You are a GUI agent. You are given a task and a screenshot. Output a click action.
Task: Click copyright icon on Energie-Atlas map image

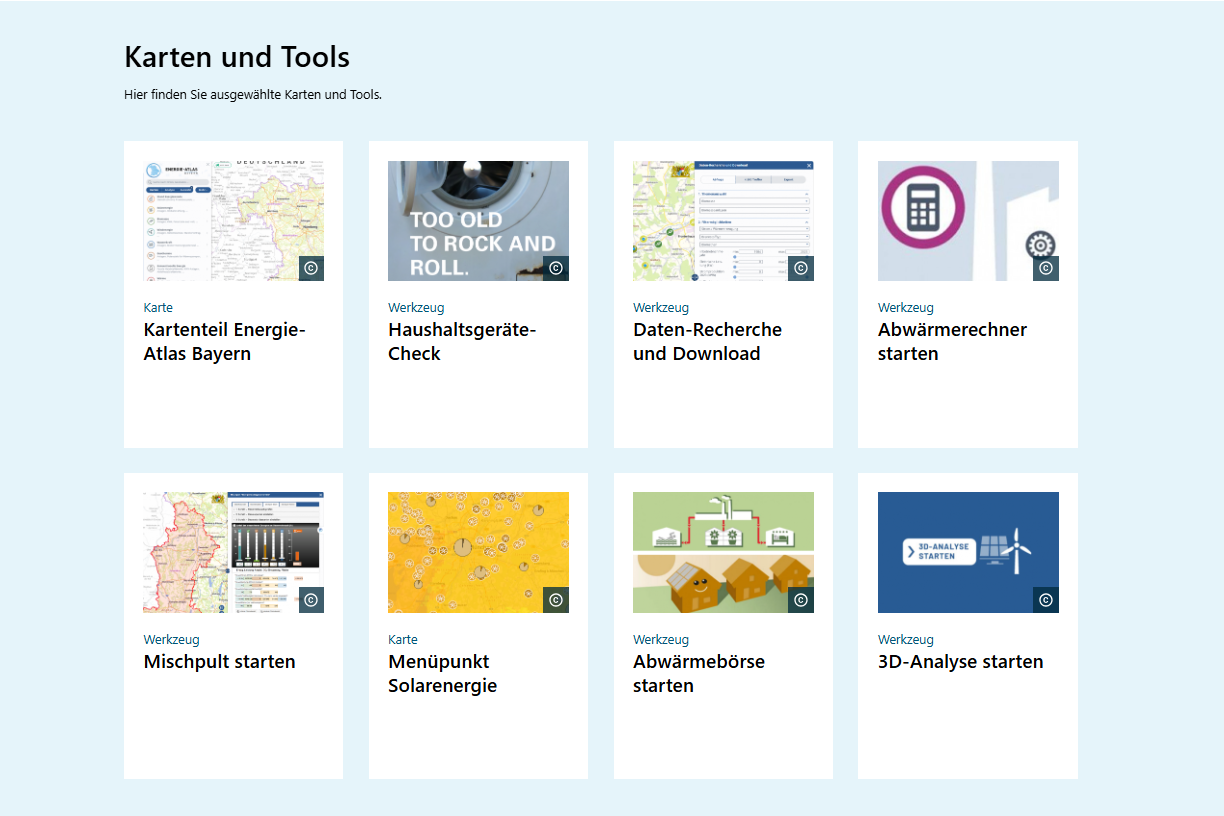311,268
